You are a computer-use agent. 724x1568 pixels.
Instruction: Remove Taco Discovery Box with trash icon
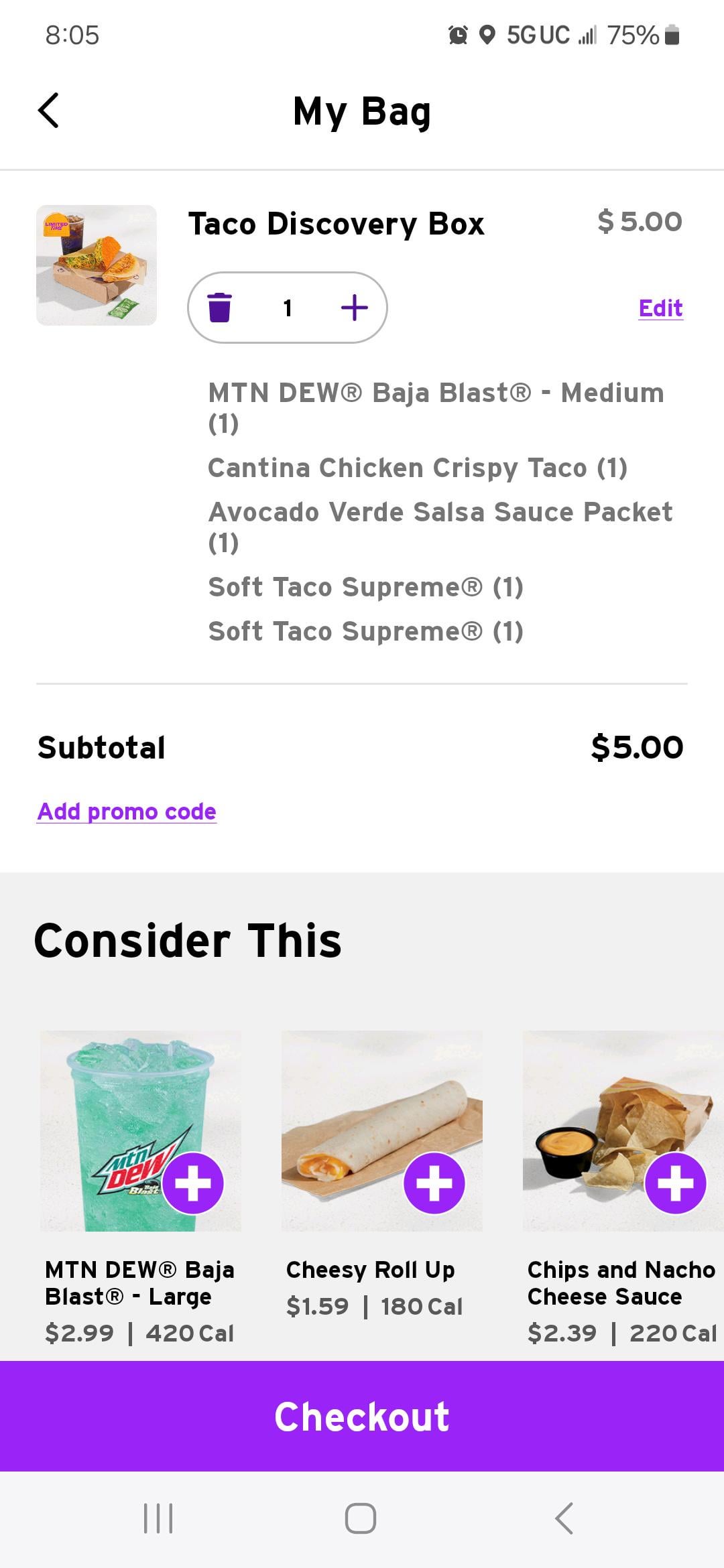point(220,308)
